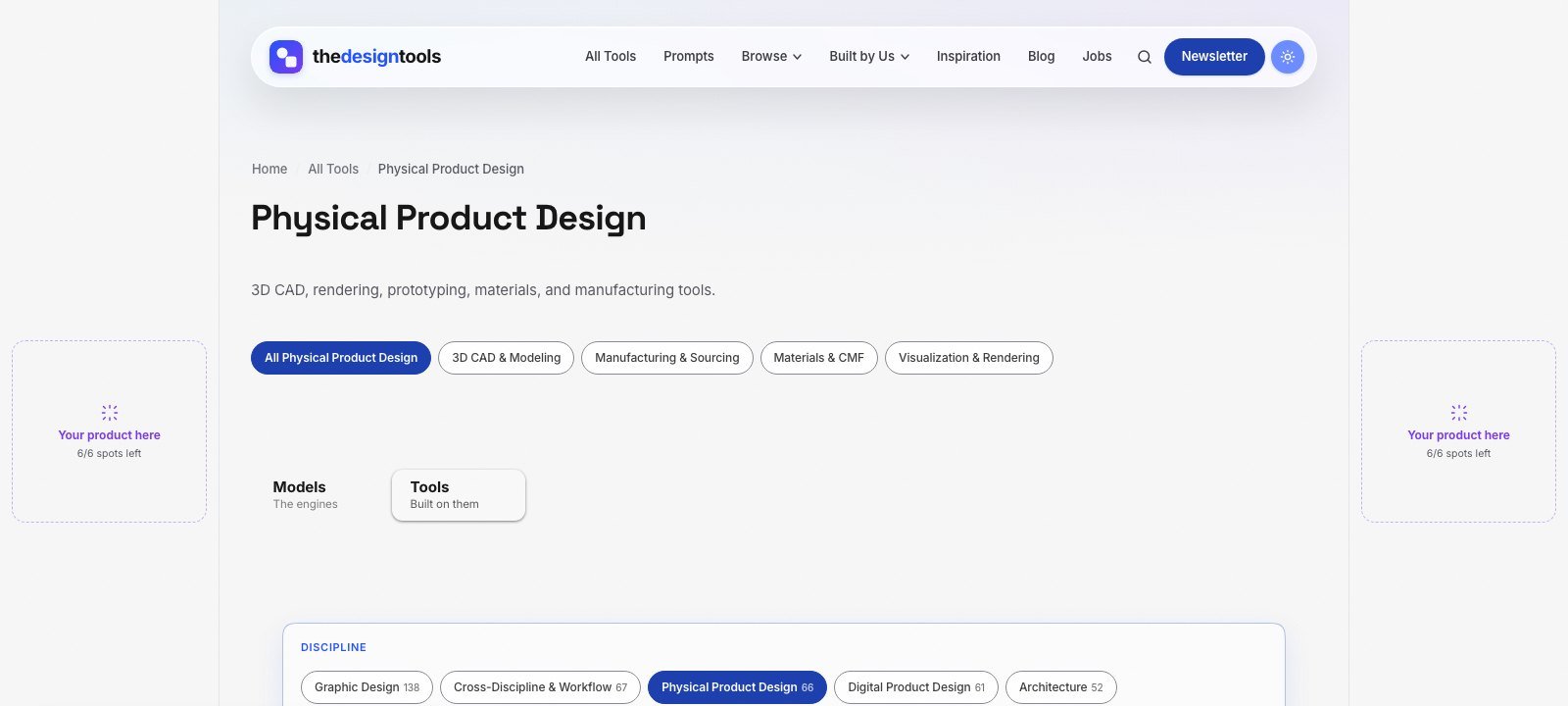Click the All Tools breadcrumb link

(x=333, y=169)
